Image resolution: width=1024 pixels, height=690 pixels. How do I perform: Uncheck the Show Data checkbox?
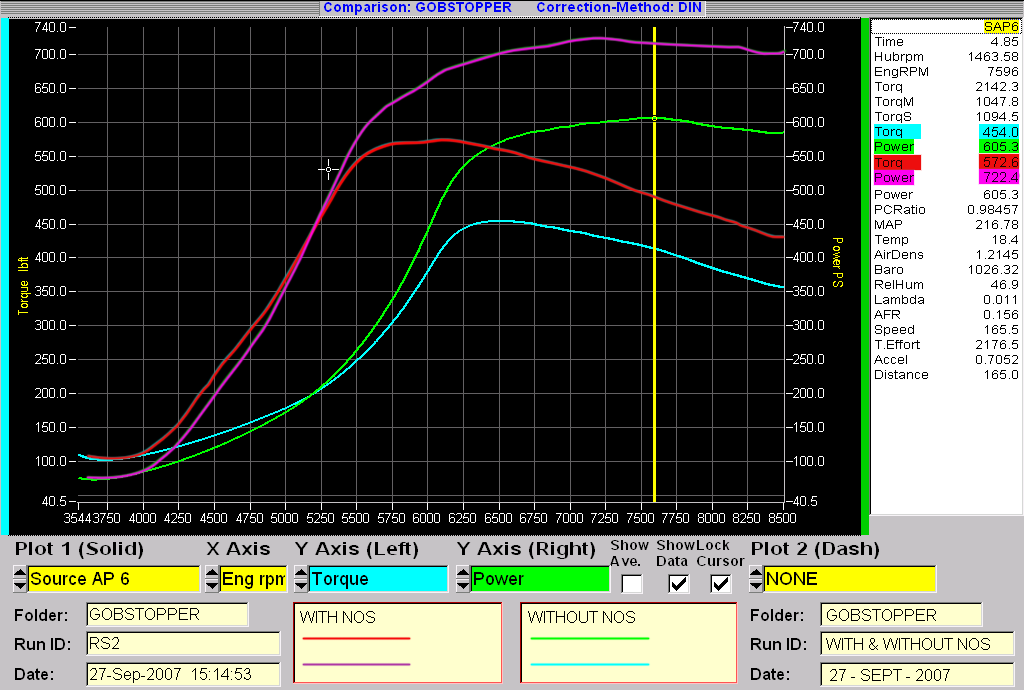pos(679,584)
